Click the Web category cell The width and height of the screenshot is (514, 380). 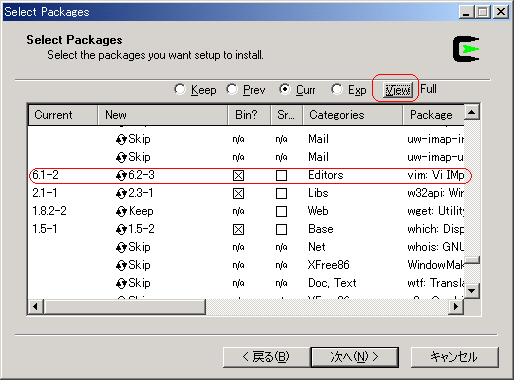point(318,211)
